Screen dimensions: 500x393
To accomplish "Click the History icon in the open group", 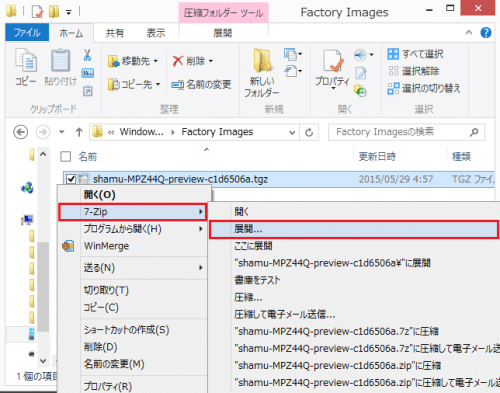I will [x=360, y=91].
